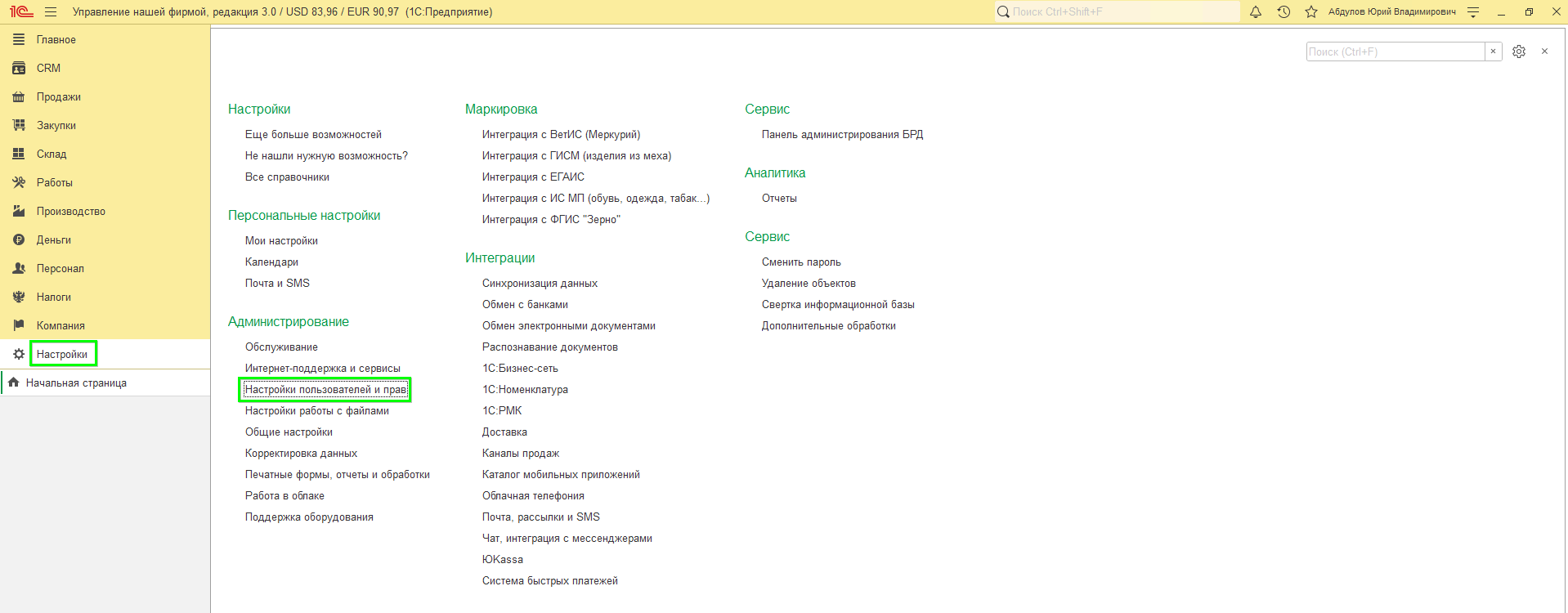Click the home icon of Начальная страница

(13, 383)
